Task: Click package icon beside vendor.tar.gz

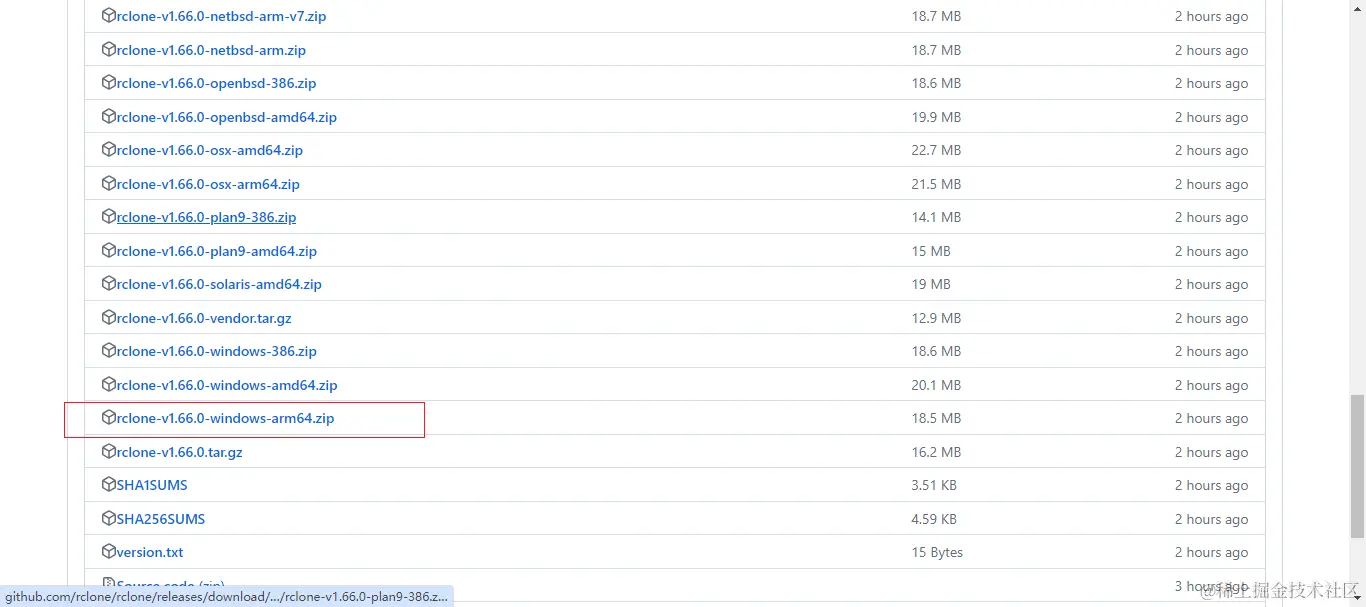Action: [x=109, y=317]
